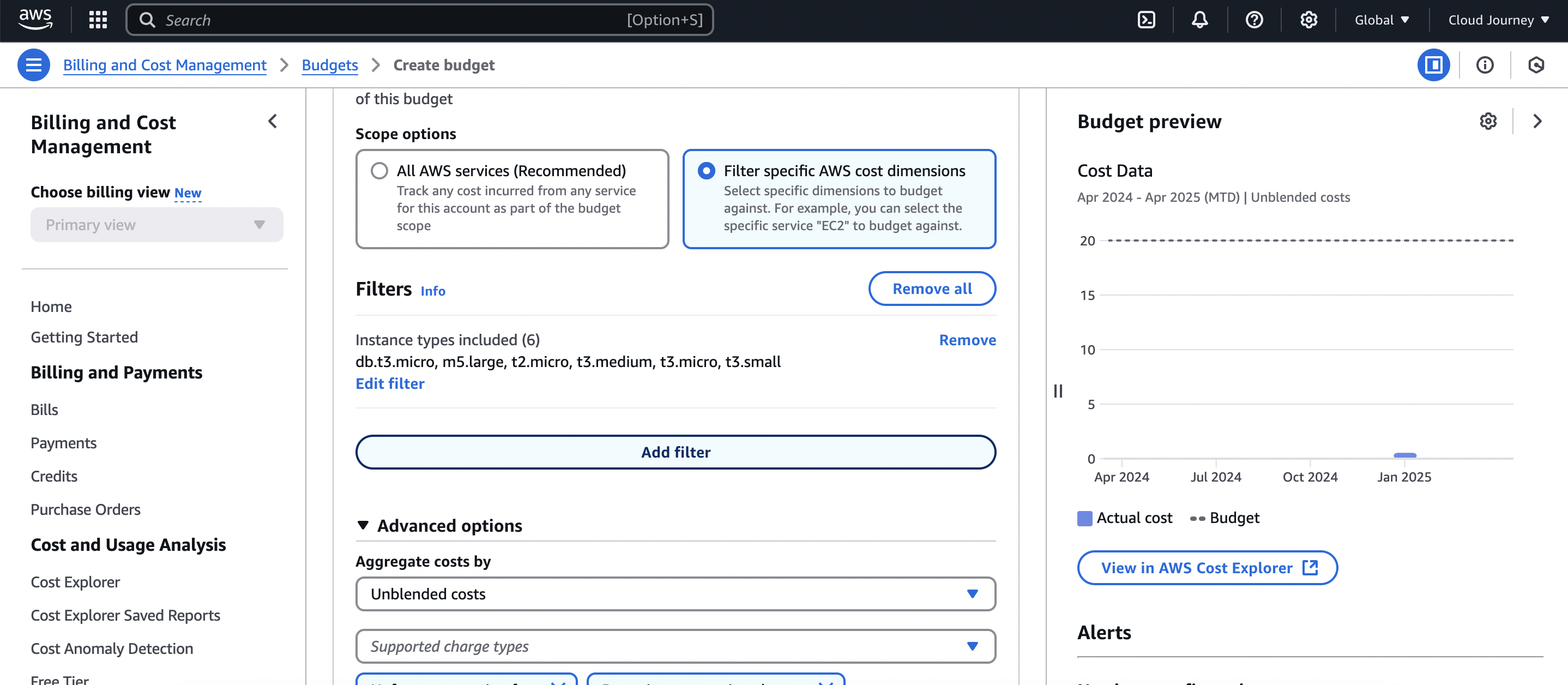Open the hexagon assistant icon
The image size is (1568, 685).
1536,65
